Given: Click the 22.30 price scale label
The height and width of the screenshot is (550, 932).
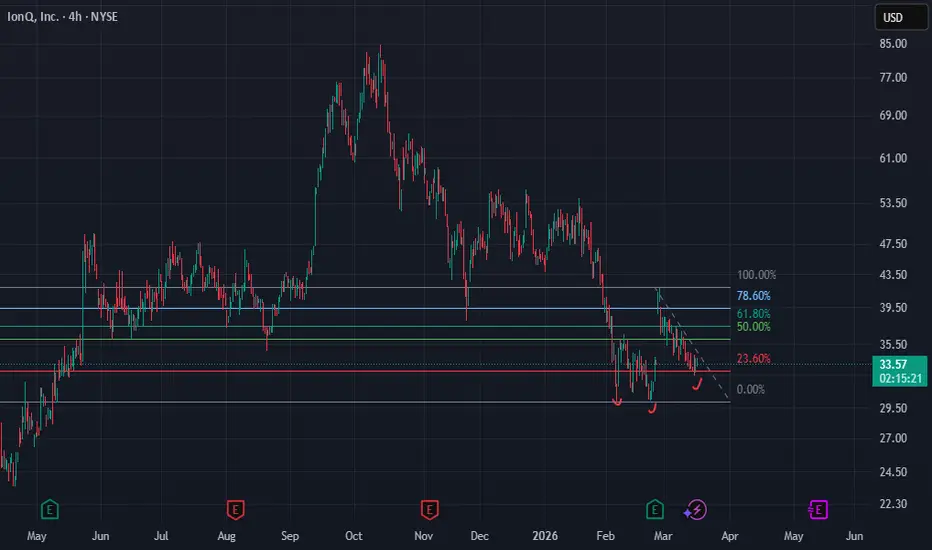Looking at the screenshot, I should tap(893, 504).
